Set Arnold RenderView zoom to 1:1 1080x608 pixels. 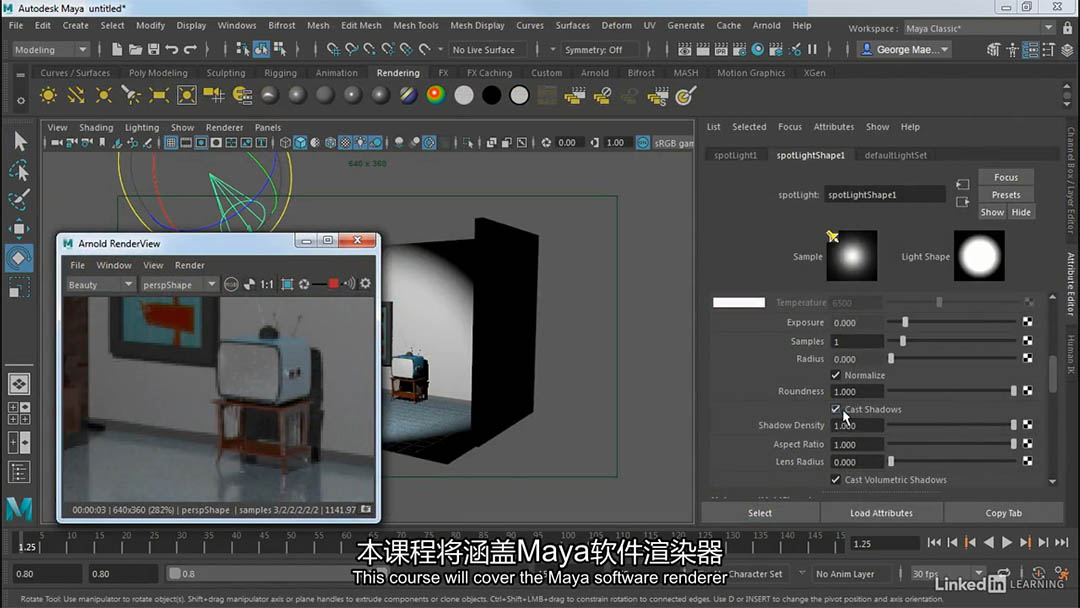click(267, 284)
